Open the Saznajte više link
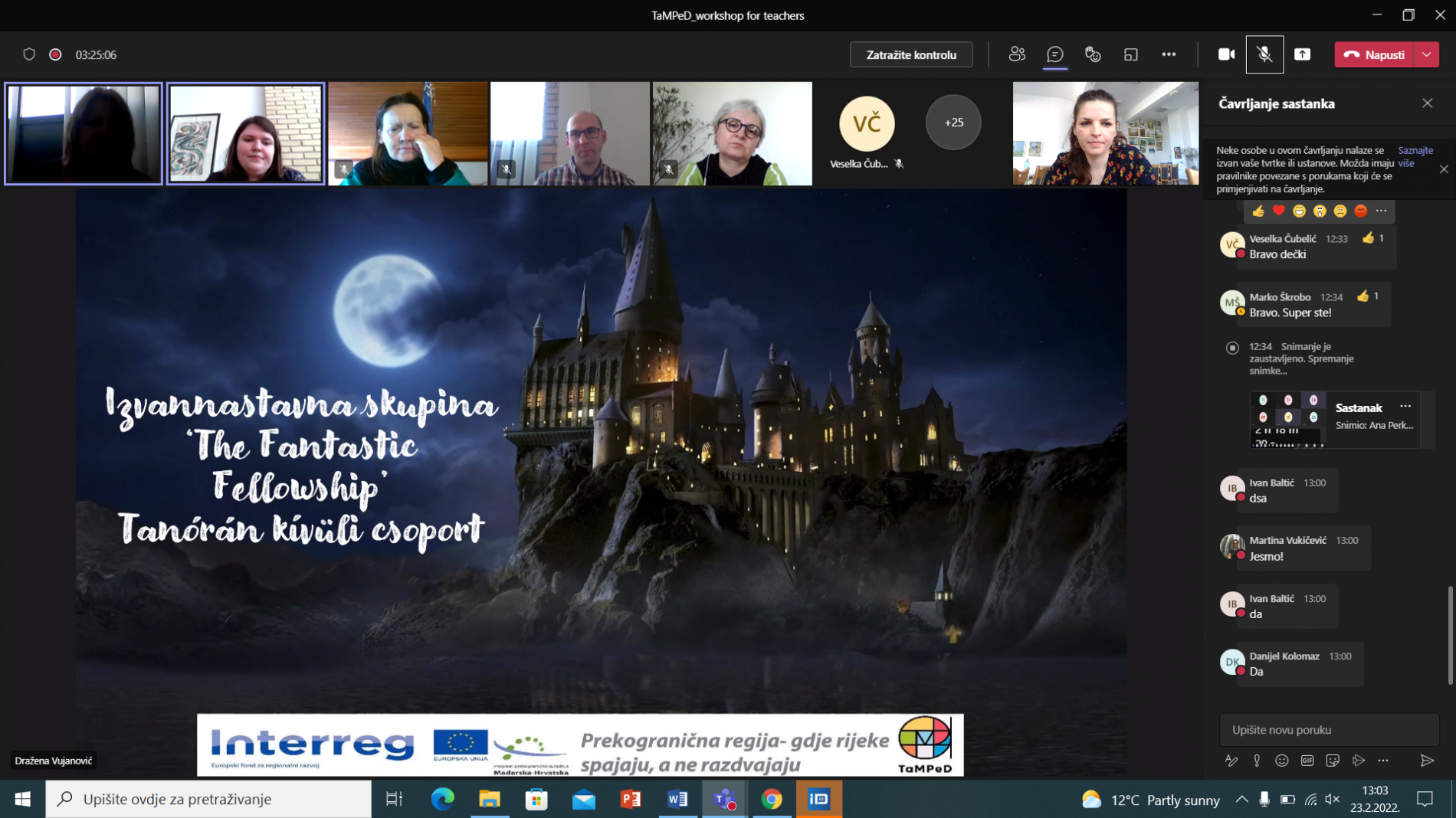1456x818 pixels. coord(1415,156)
